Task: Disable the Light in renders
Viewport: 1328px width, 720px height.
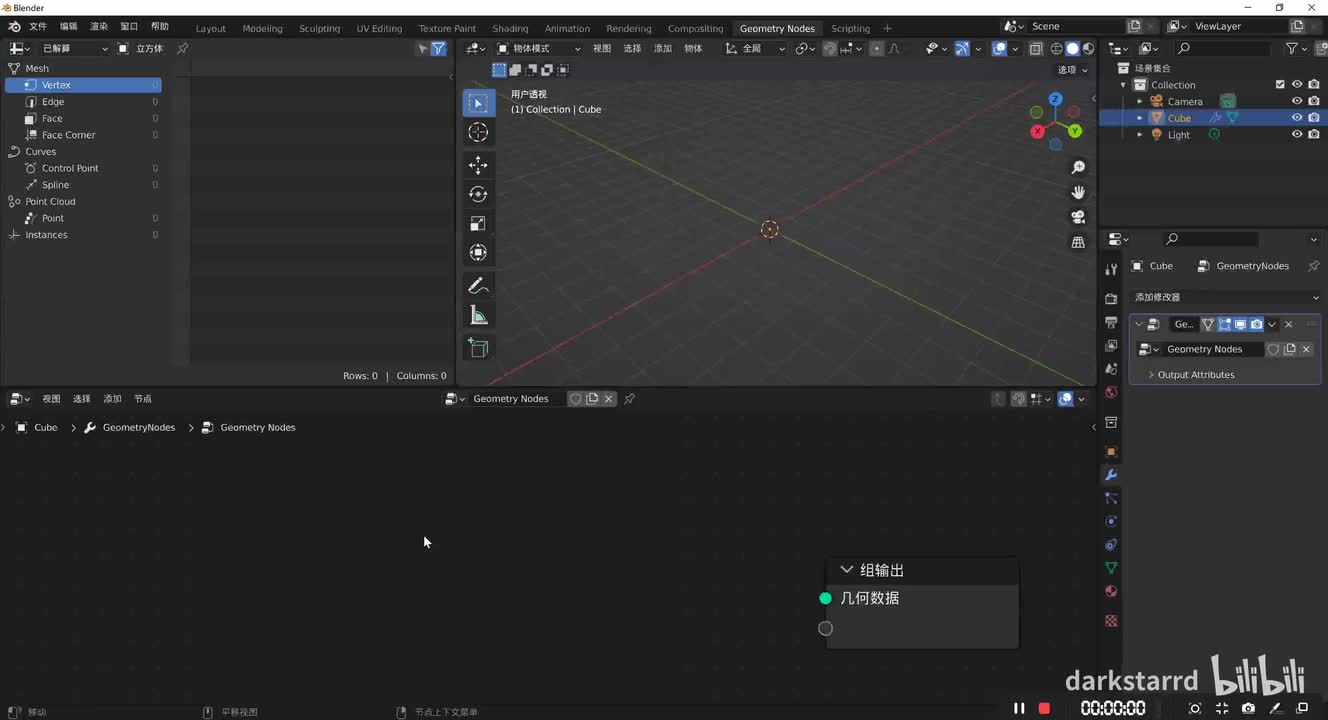Action: tap(1313, 134)
